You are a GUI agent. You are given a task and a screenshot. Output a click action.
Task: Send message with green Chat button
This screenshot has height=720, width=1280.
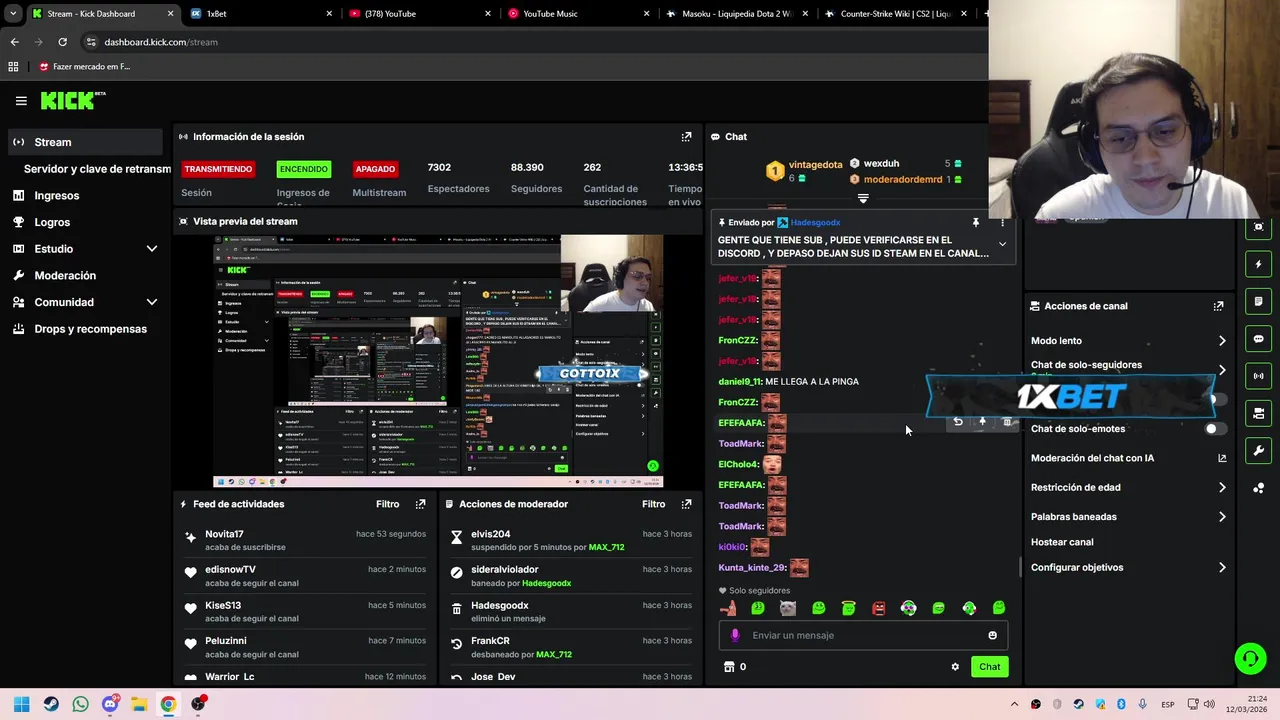coord(989,667)
